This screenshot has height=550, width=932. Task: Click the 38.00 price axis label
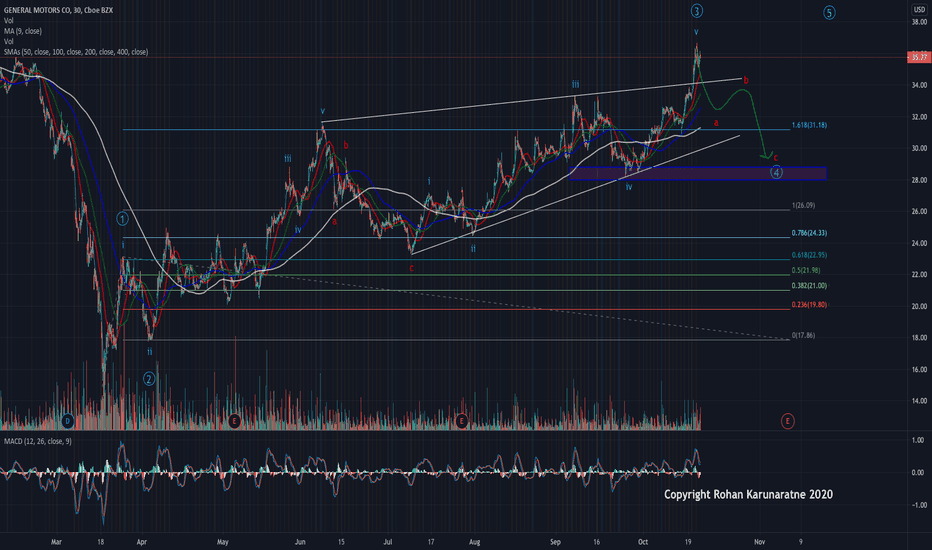[919, 22]
